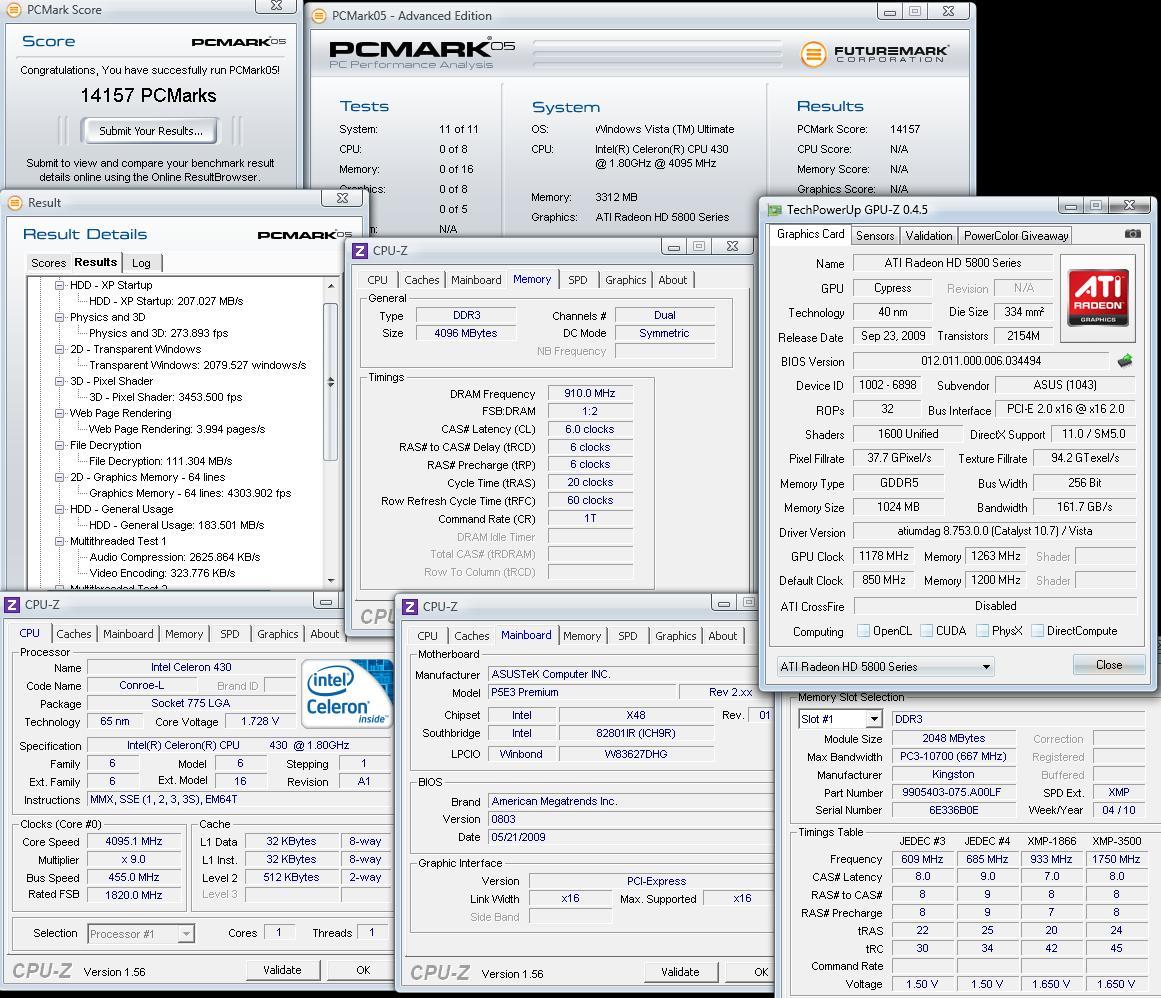Collapse the 2D - Transparent Windows node

pyautogui.click(x=60, y=349)
